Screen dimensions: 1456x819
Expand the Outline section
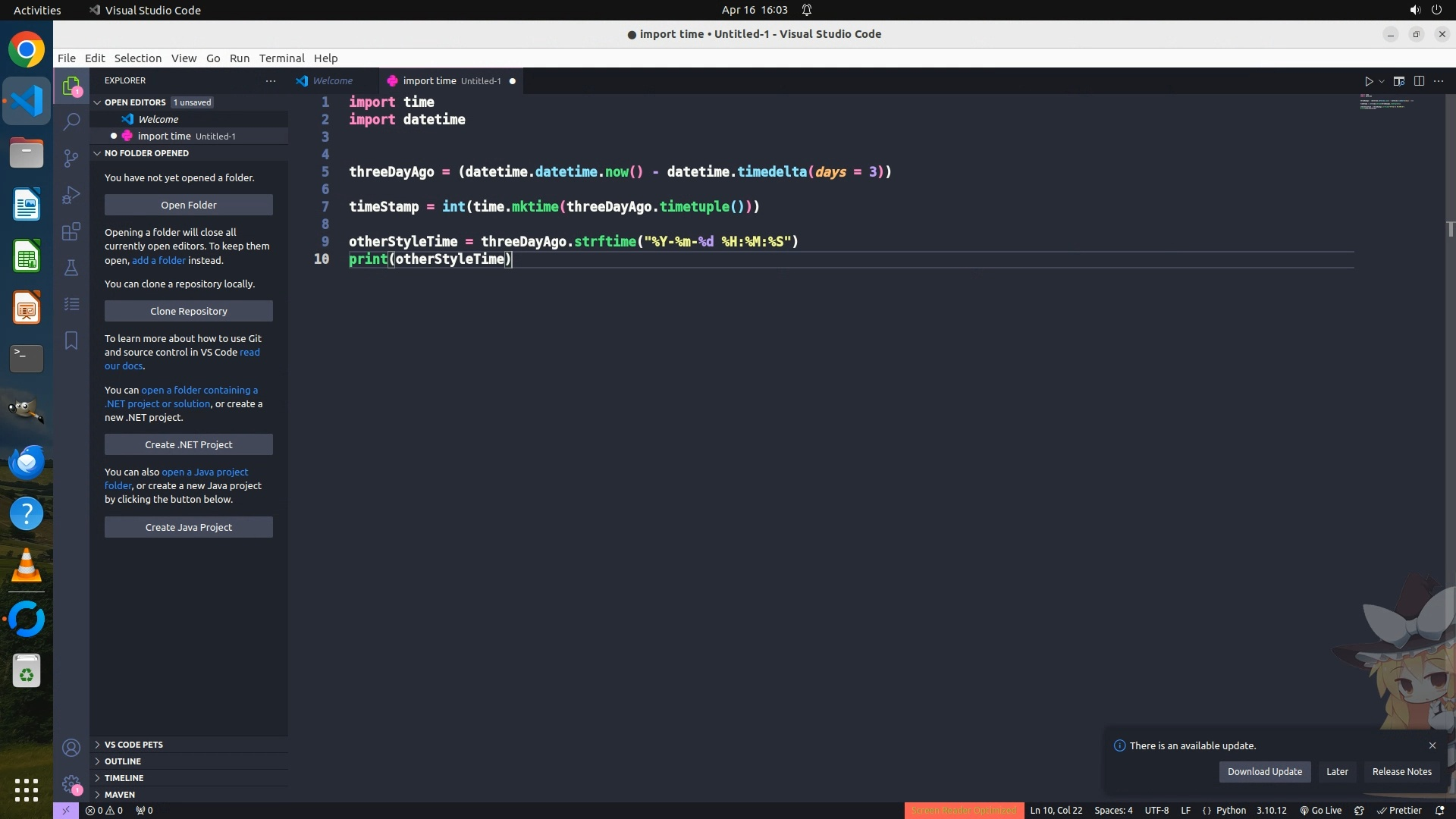click(x=123, y=761)
